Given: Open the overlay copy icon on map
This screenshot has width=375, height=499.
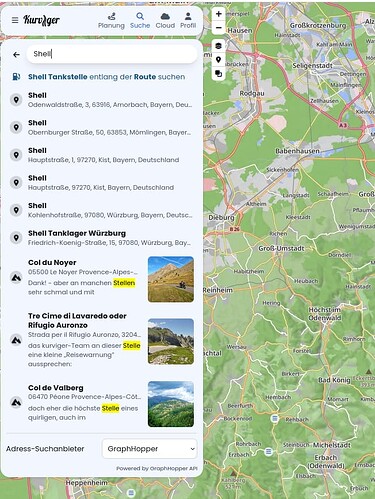Looking at the screenshot, I should 219,73.
